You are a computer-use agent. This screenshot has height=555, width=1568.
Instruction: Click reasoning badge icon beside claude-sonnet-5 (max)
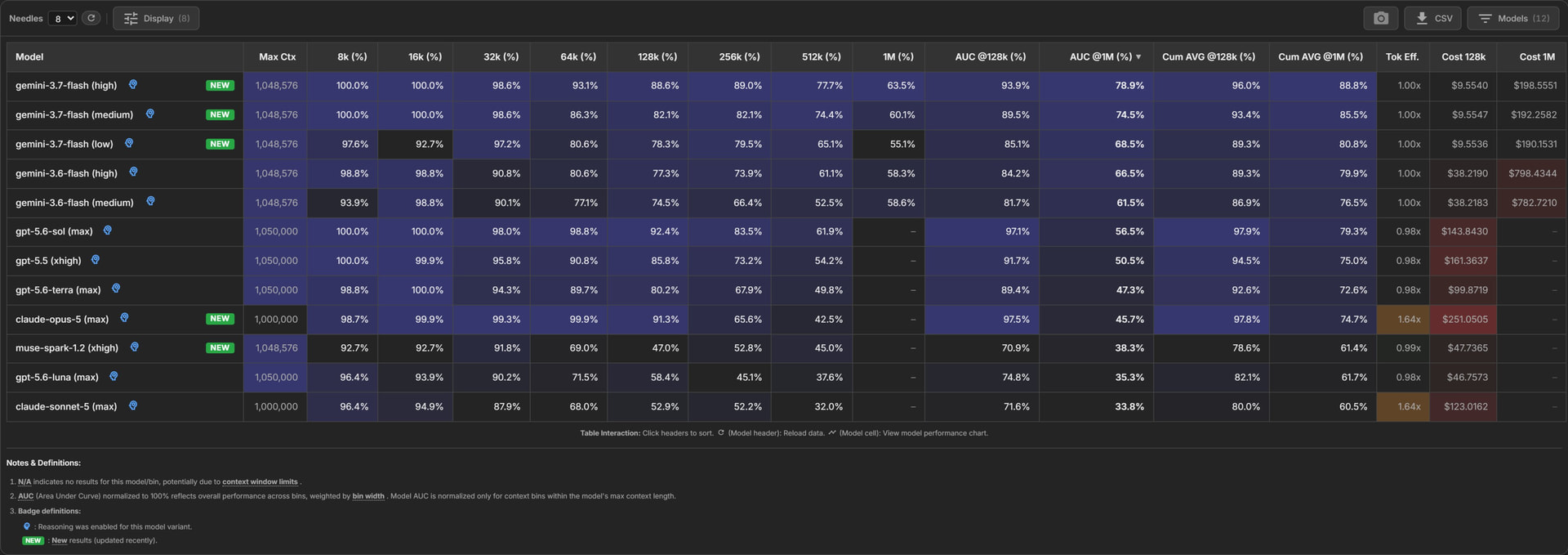click(x=133, y=405)
